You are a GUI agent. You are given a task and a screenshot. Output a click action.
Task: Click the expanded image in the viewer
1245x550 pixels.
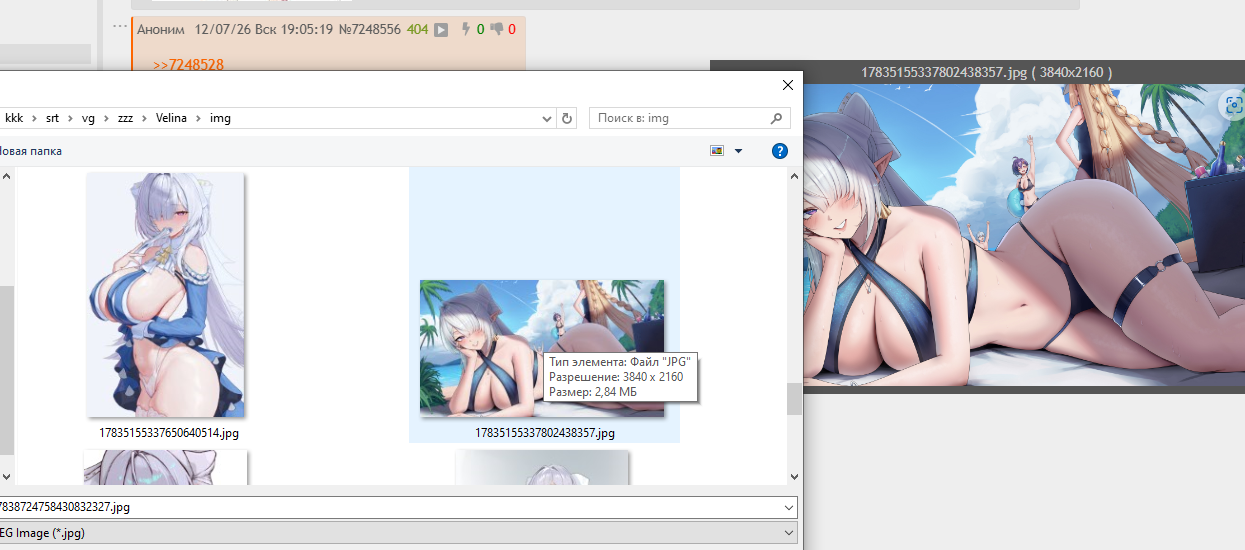coord(1024,235)
